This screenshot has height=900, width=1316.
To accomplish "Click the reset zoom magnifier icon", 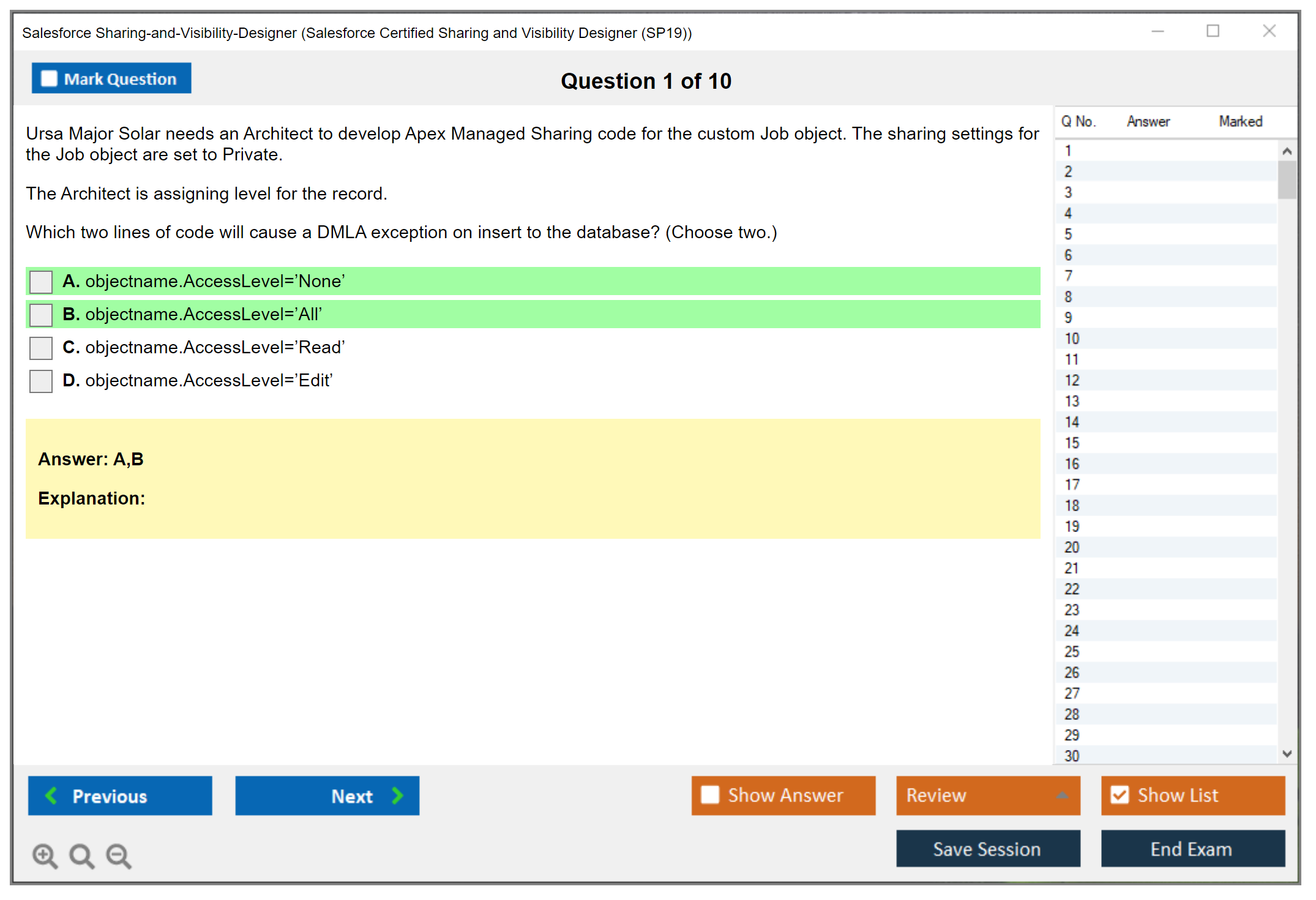I will click(81, 855).
